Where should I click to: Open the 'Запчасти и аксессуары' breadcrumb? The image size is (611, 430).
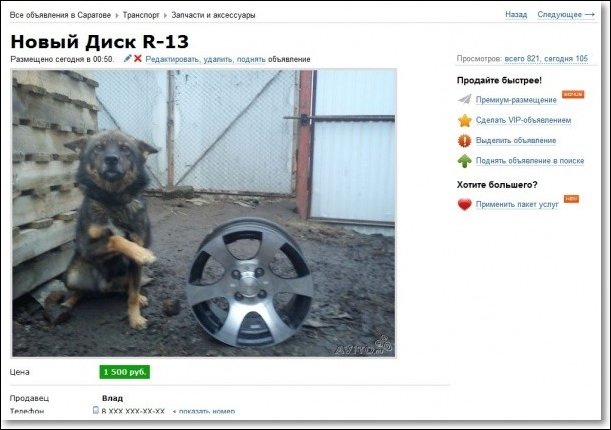(x=213, y=15)
